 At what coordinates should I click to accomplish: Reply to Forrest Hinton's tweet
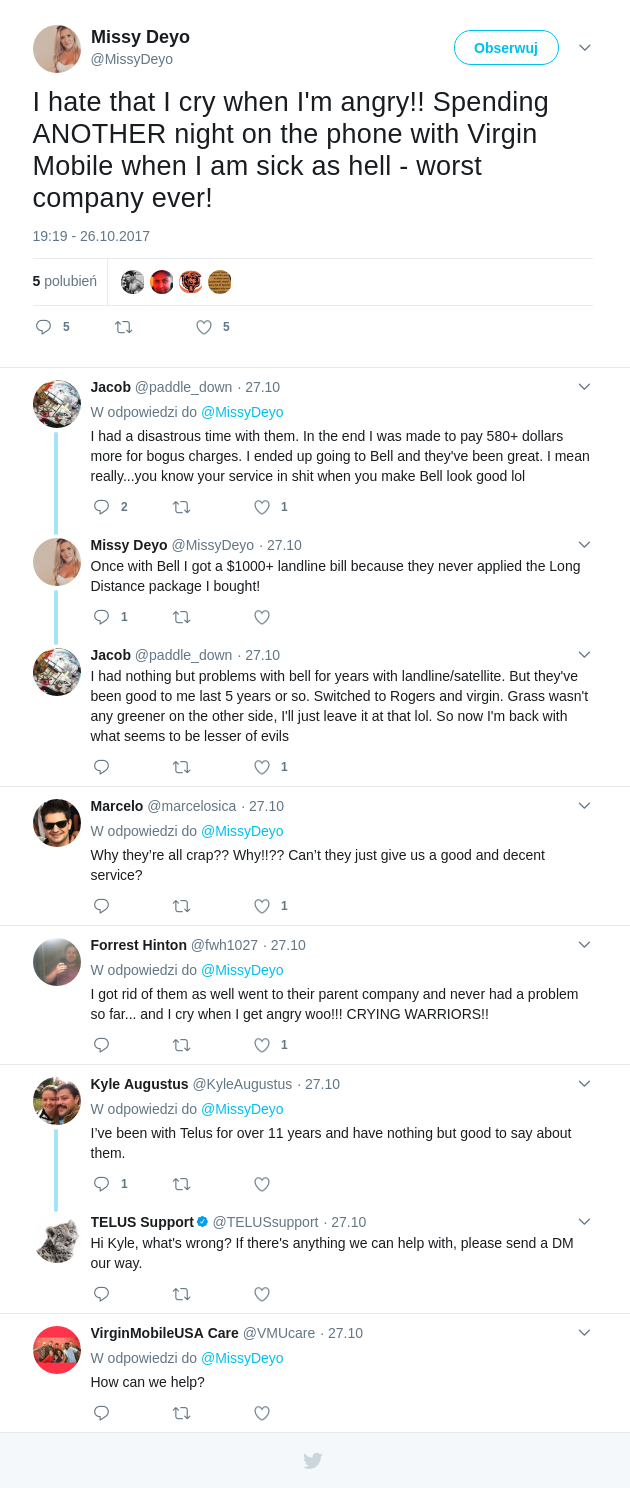pos(101,1045)
